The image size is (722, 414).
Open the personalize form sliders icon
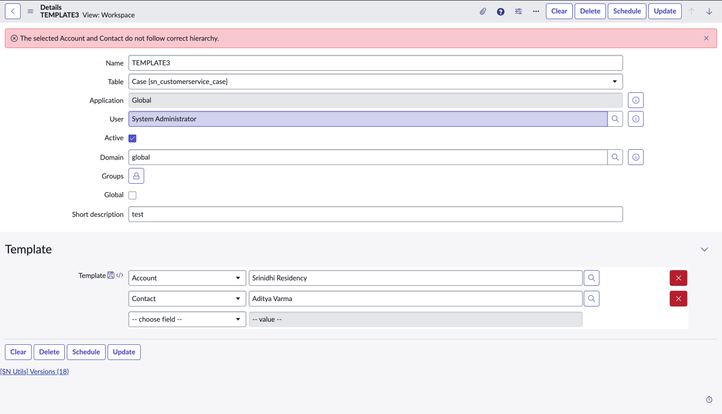518,12
